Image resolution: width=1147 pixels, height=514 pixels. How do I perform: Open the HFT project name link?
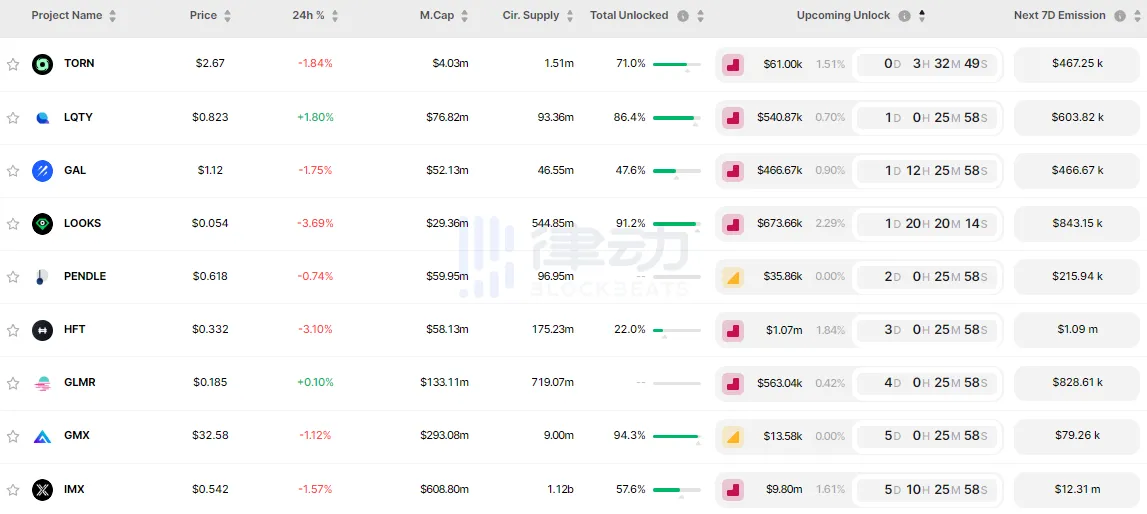74,330
